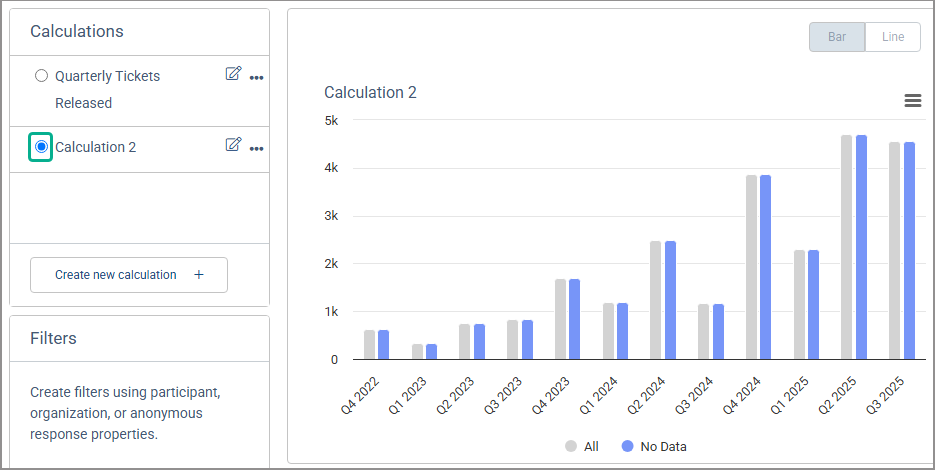Click the Create new calculation button
Screen dimensions: 935x470
click(x=129, y=275)
